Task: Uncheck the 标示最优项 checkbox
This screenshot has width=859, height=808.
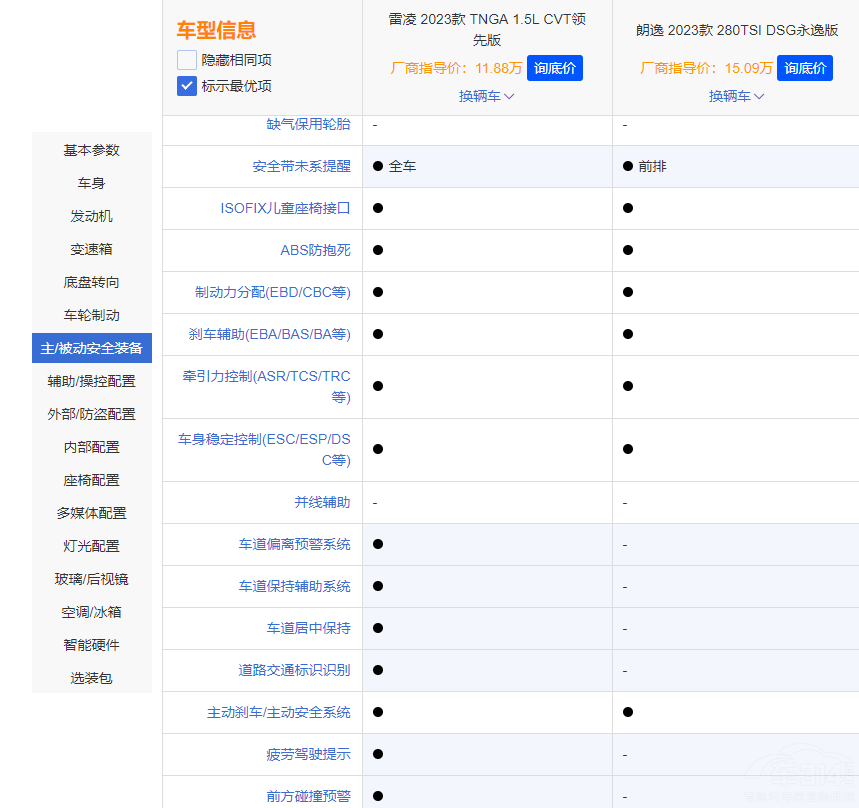Action: (x=187, y=86)
